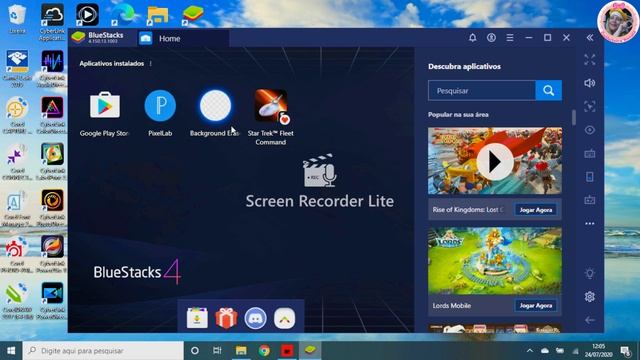The width and height of the screenshot is (640, 360).
Task: Click the sidebar three-dots more icon
Action: coord(589,224)
